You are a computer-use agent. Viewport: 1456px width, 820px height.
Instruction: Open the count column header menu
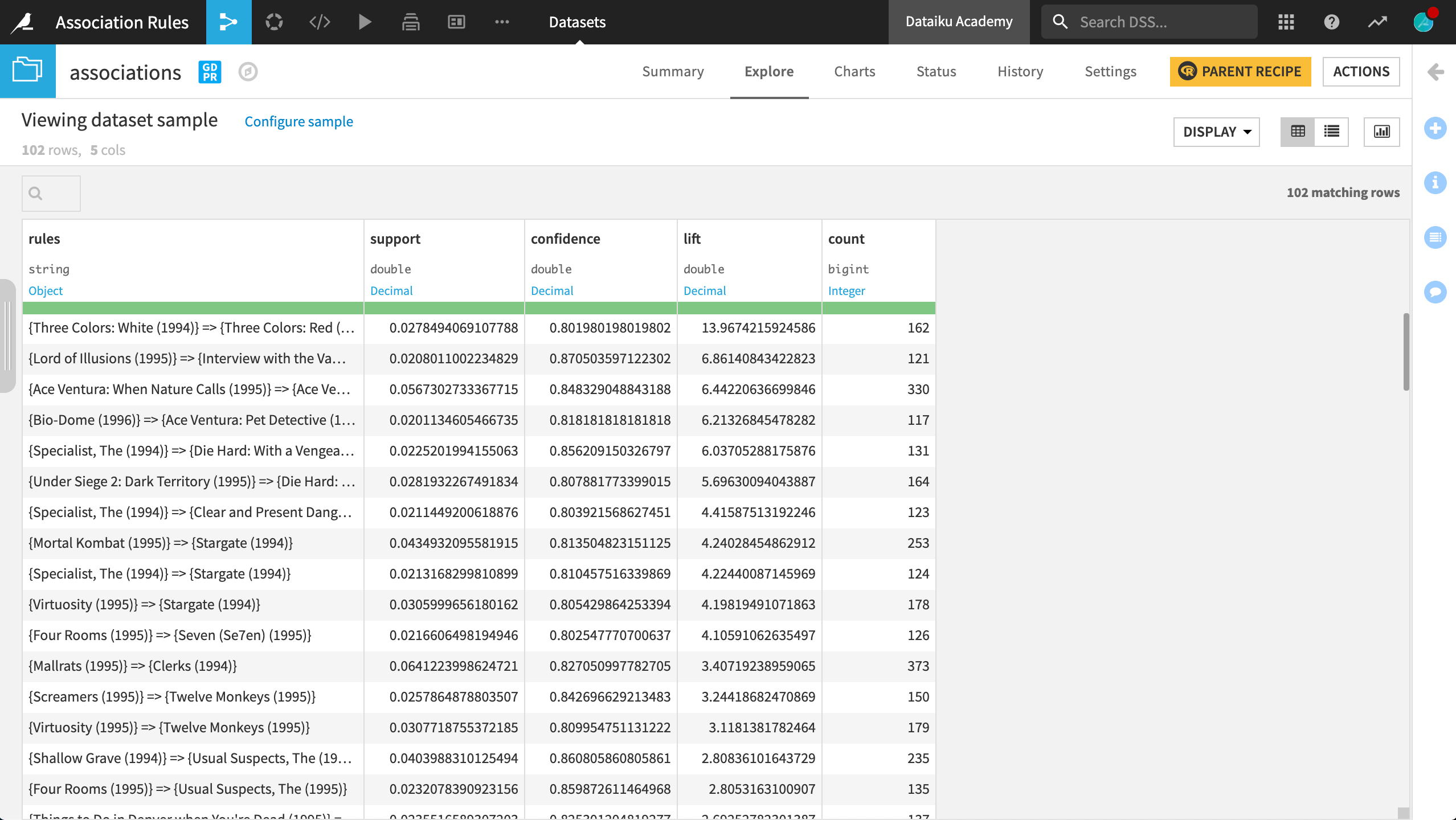coord(846,239)
